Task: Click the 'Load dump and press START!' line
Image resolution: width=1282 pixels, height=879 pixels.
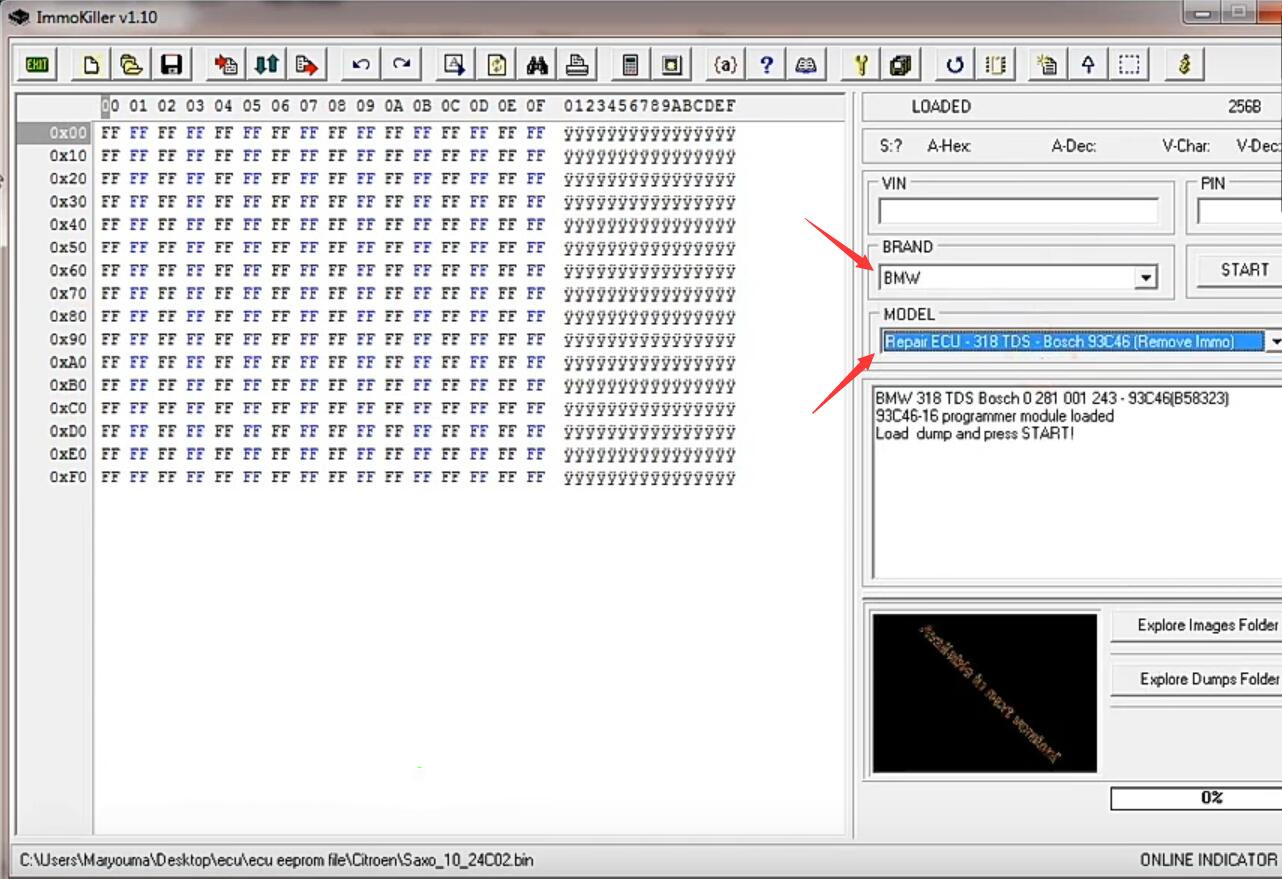Action: pos(975,434)
